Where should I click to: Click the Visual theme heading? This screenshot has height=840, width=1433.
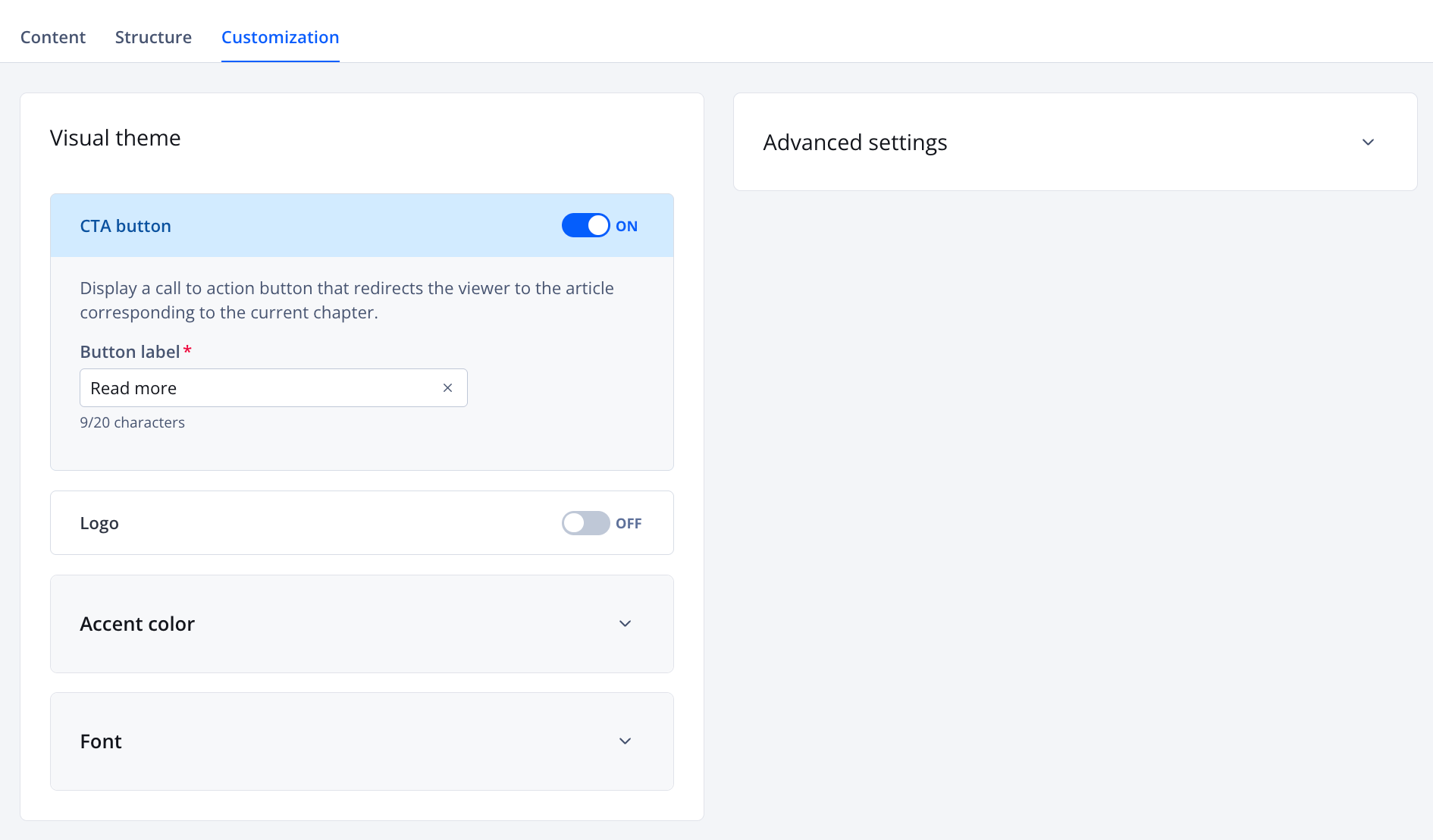[115, 138]
